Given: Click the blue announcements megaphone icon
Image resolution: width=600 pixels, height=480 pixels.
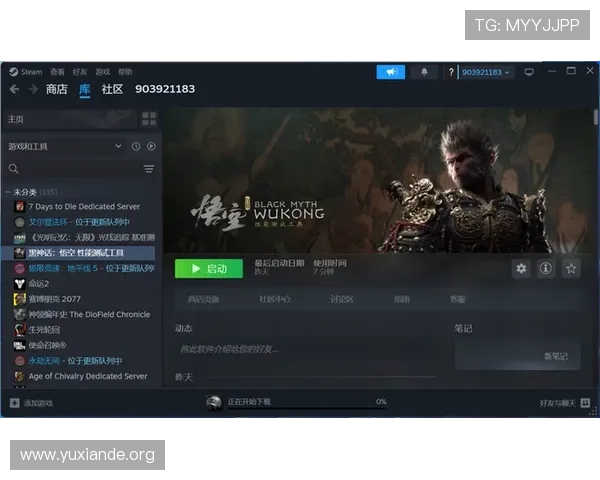Looking at the screenshot, I should [391, 72].
